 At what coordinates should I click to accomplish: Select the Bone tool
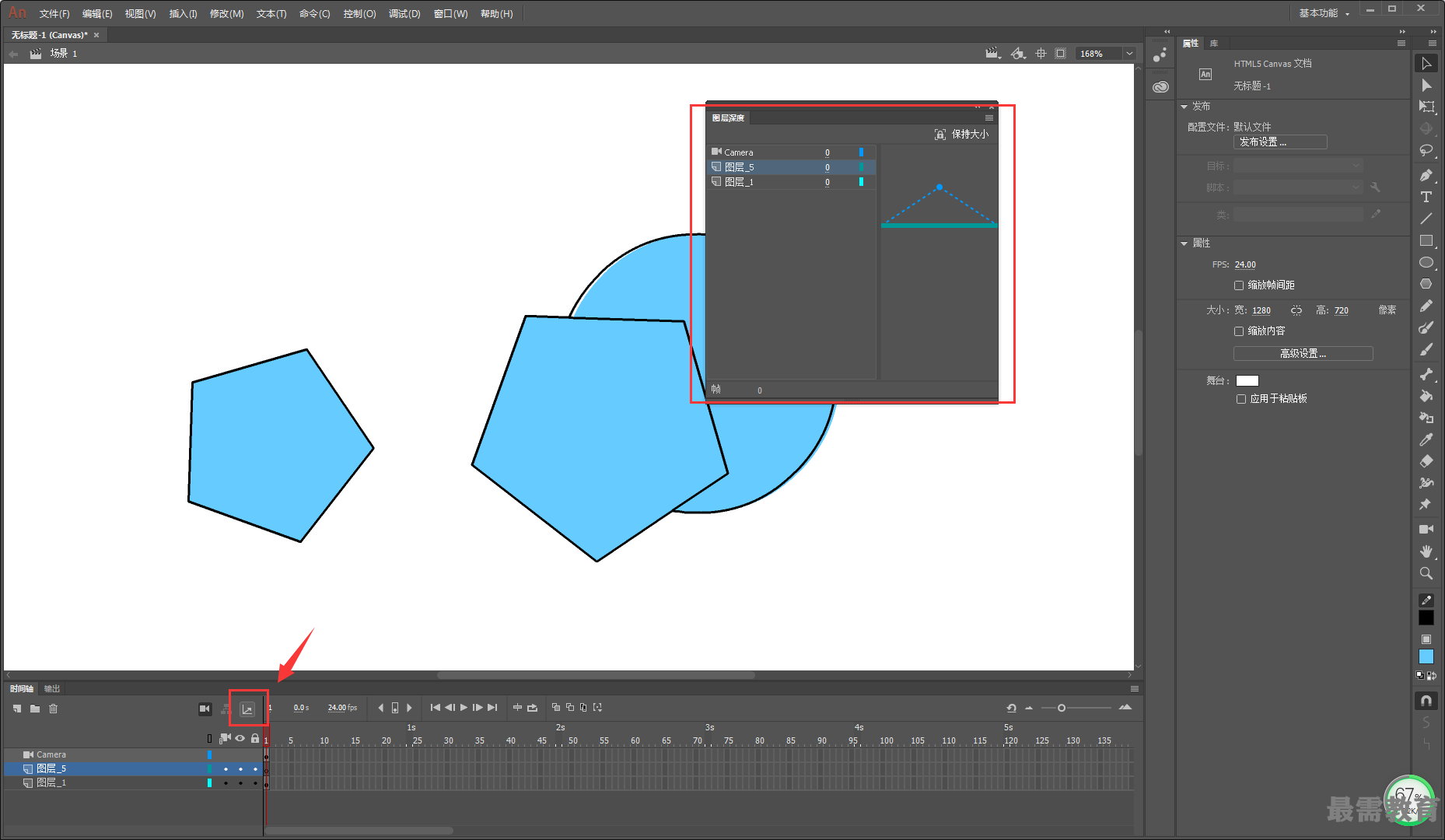[x=1426, y=374]
